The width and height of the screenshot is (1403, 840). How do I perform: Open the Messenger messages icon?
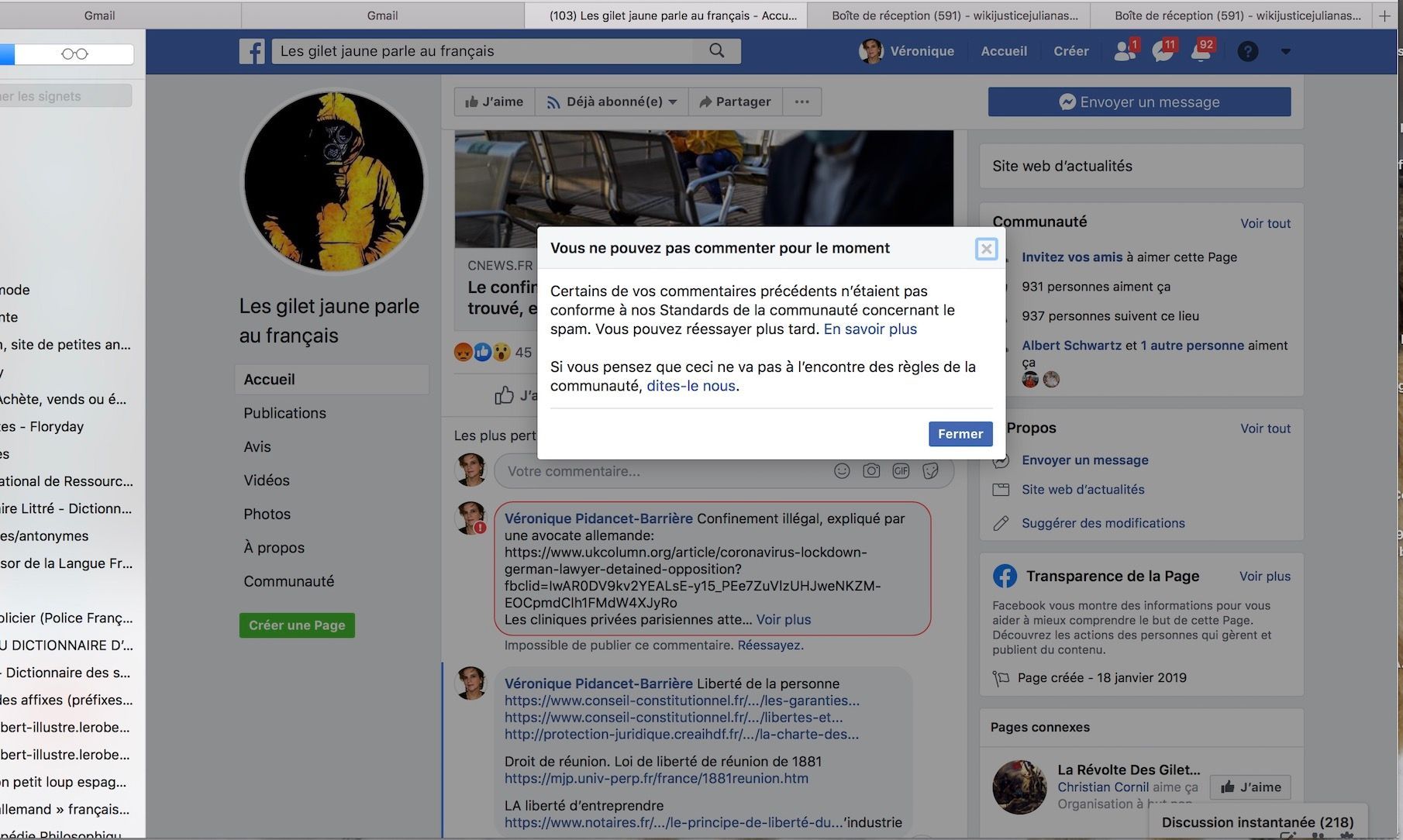[x=1162, y=51]
